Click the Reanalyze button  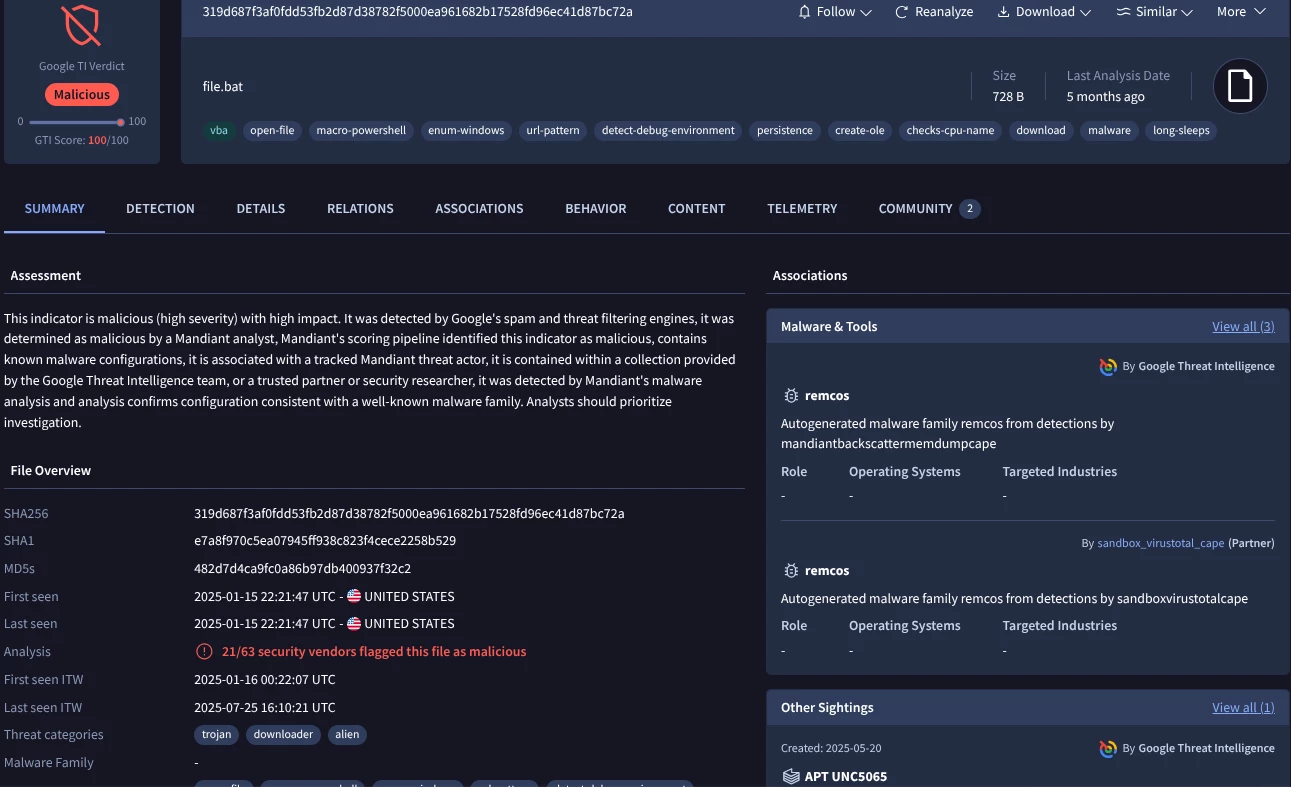coord(934,12)
